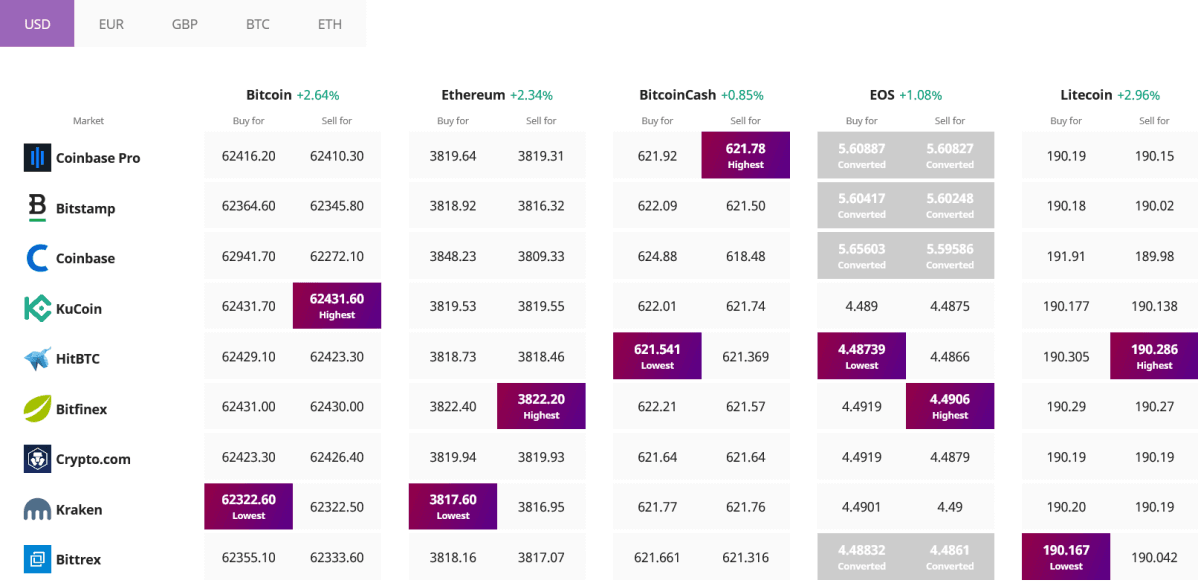Select HitBTC lowest BitcoinCash buy 621.541
The height and width of the screenshot is (583, 1198).
pos(657,356)
